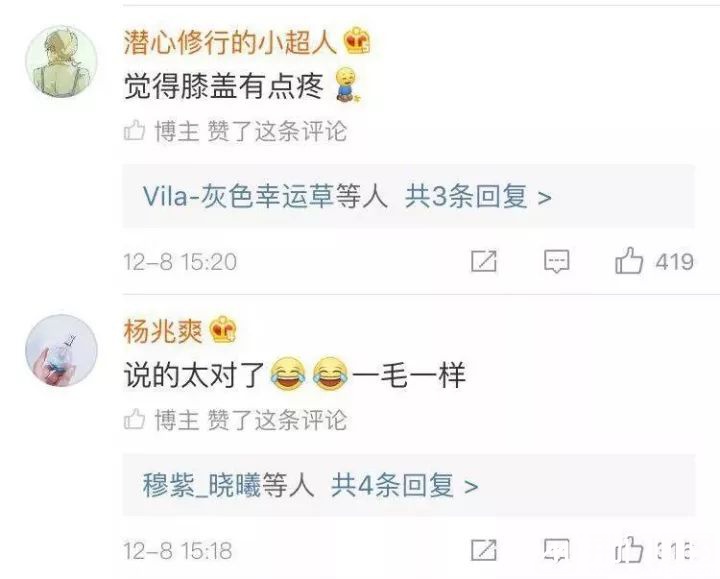Repost the 12-8 15:20 comment
Screen dimensions: 720x579
(x=484, y=261)
